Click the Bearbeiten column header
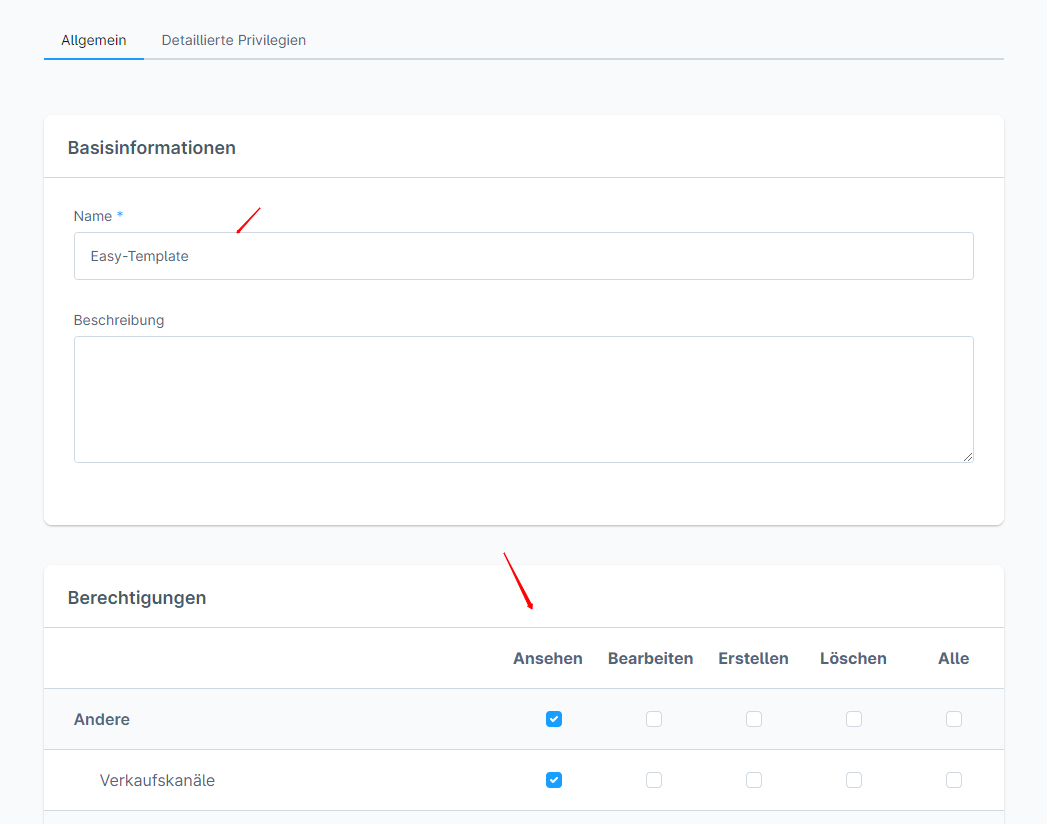1047x824 pixels. tap(650, 658)
